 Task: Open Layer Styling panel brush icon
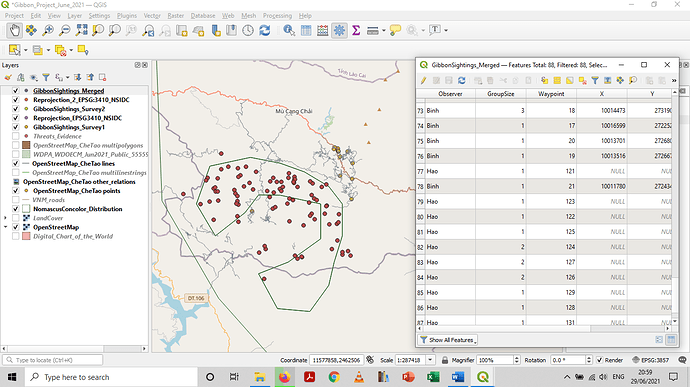click(x=8, y=77)
